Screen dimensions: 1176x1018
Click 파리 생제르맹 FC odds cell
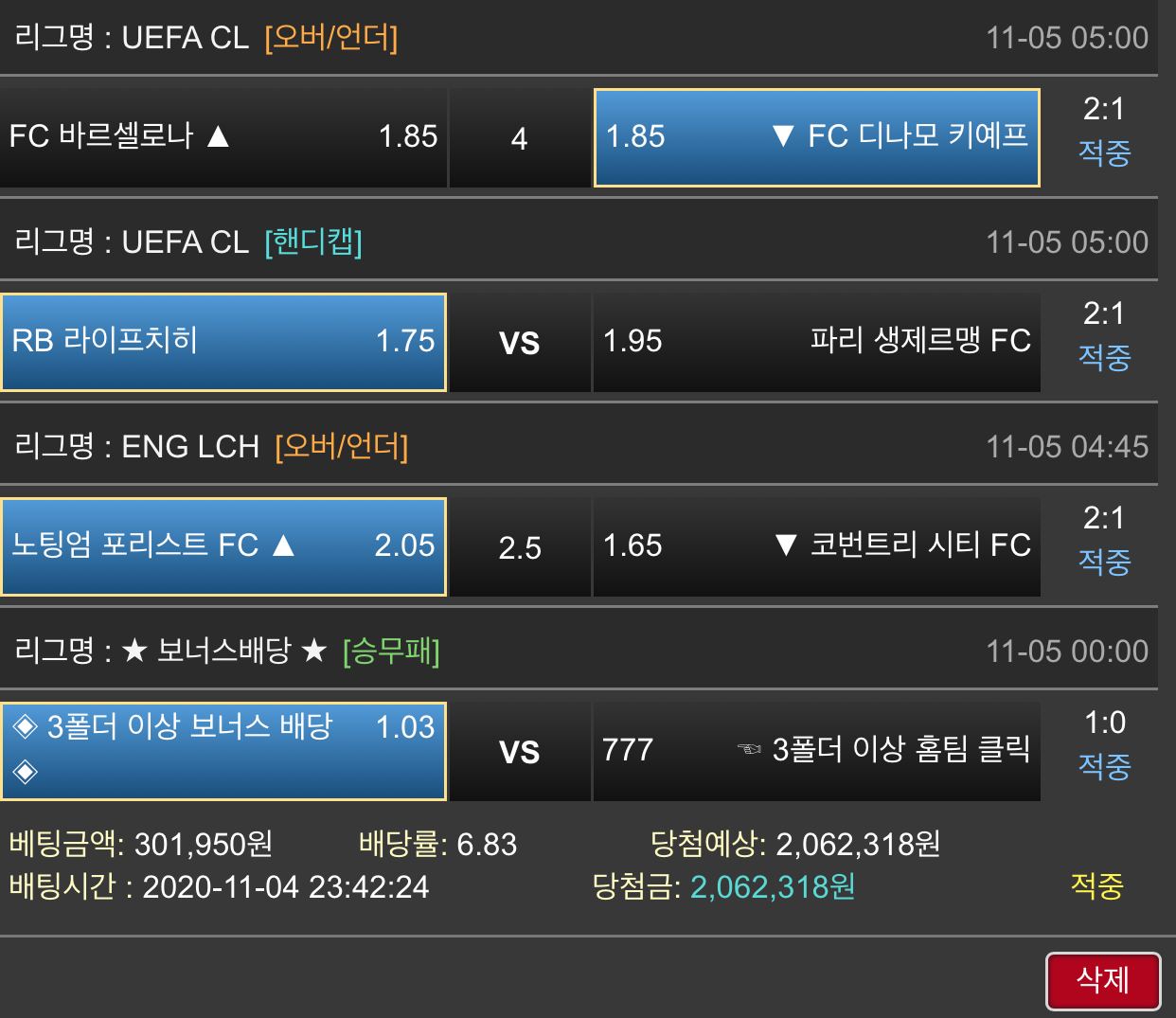(x=816, y=342)
